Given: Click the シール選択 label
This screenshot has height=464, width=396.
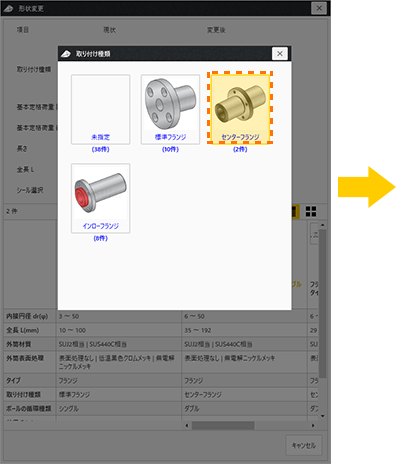Looking at the screenshot, I should click(30, 190).
